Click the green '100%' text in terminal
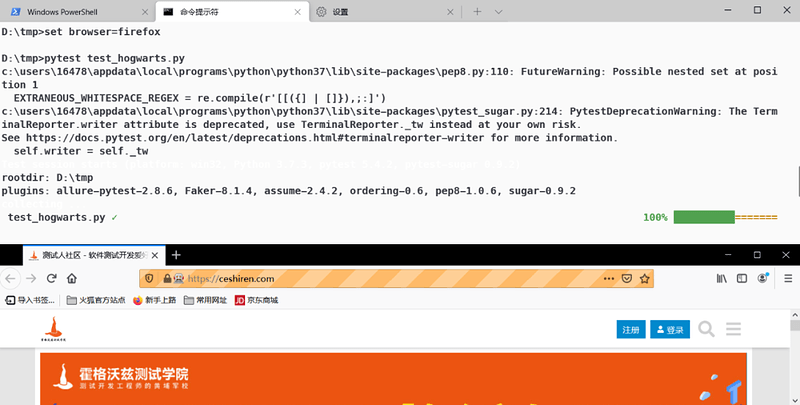The width and height of the screenshot is (800, 405). (x=655, y=217)
